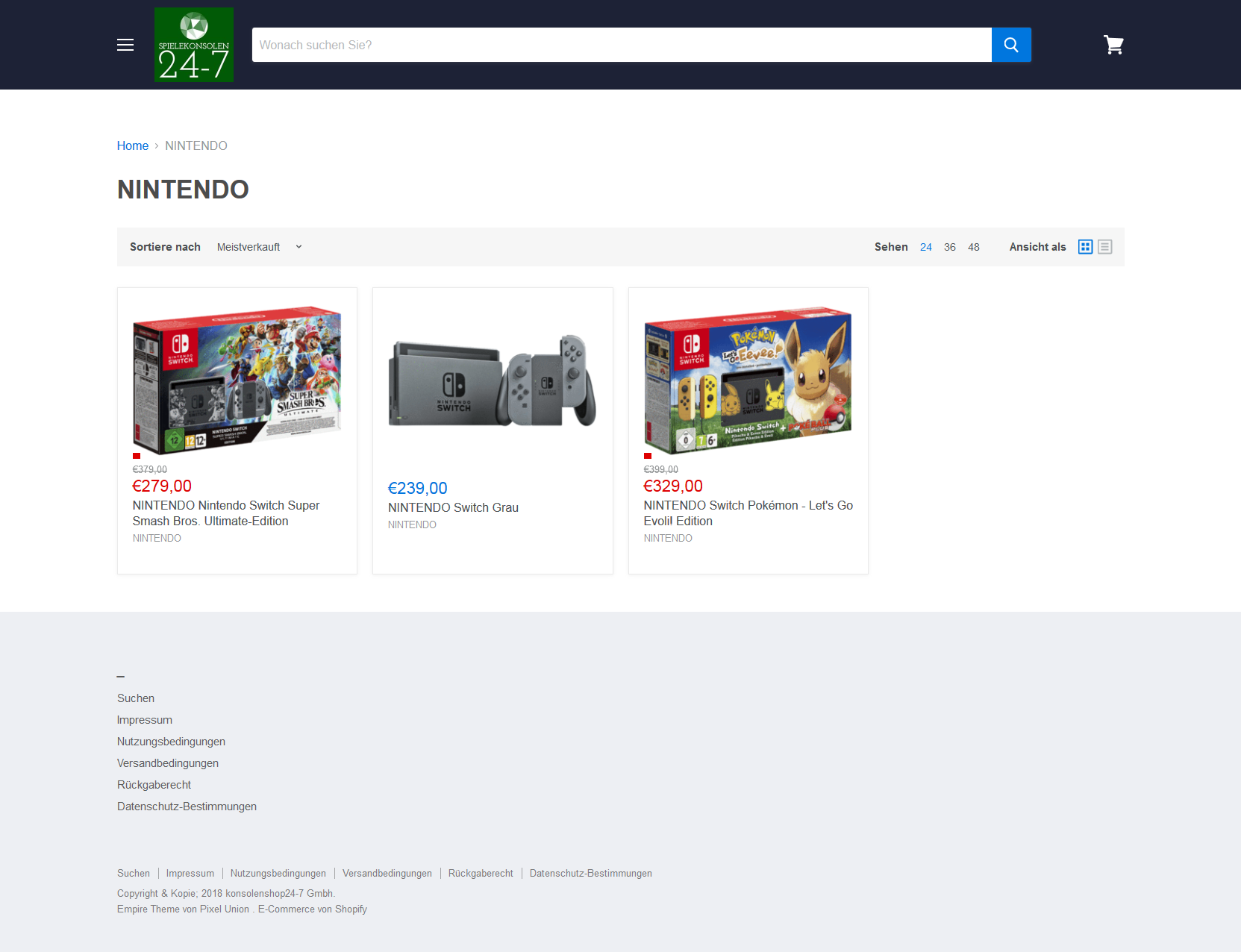Click the NINTENDO page heading
1241x952 pixels.
point(183,190)
